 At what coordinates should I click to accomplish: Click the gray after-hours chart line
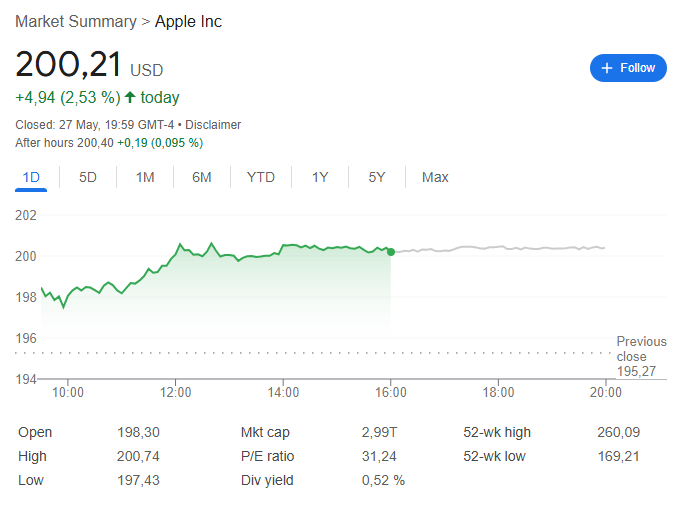pos(500,248)
